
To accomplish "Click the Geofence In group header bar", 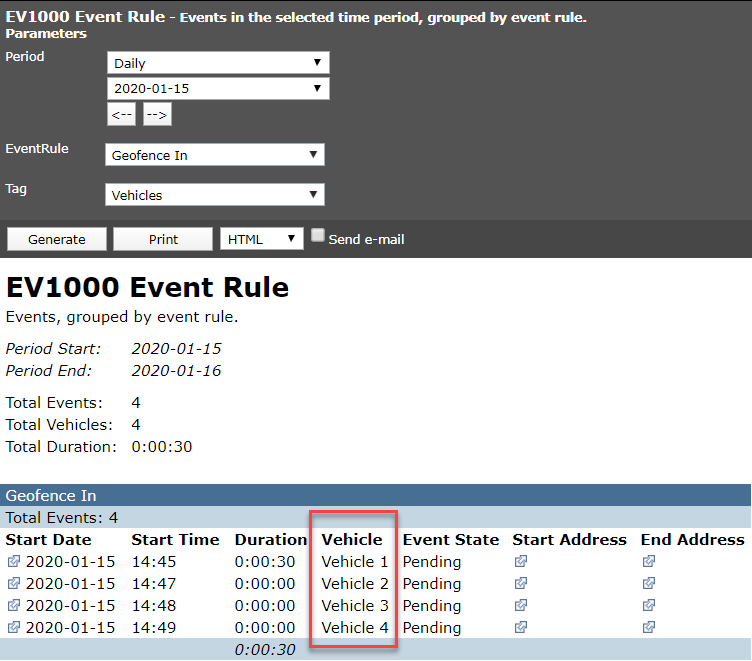I will coord(376,495).
